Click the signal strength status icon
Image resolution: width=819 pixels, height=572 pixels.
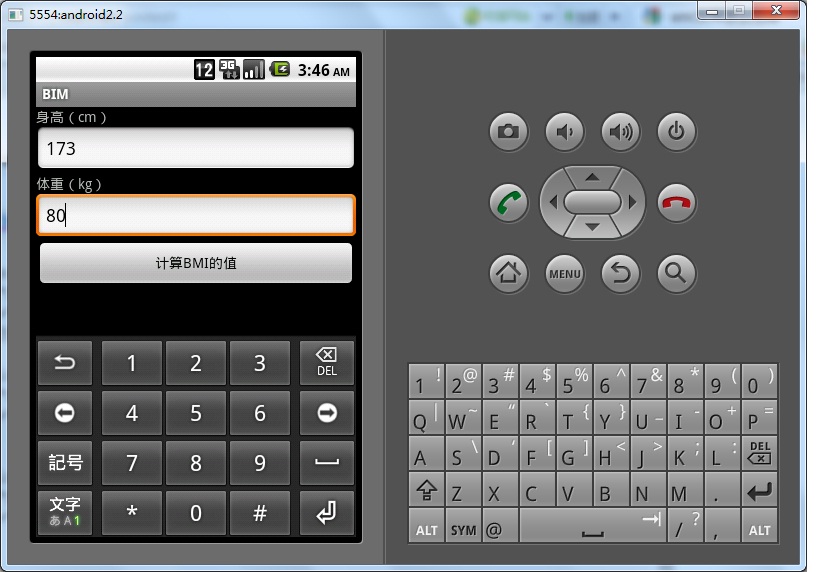click(254, 69)
